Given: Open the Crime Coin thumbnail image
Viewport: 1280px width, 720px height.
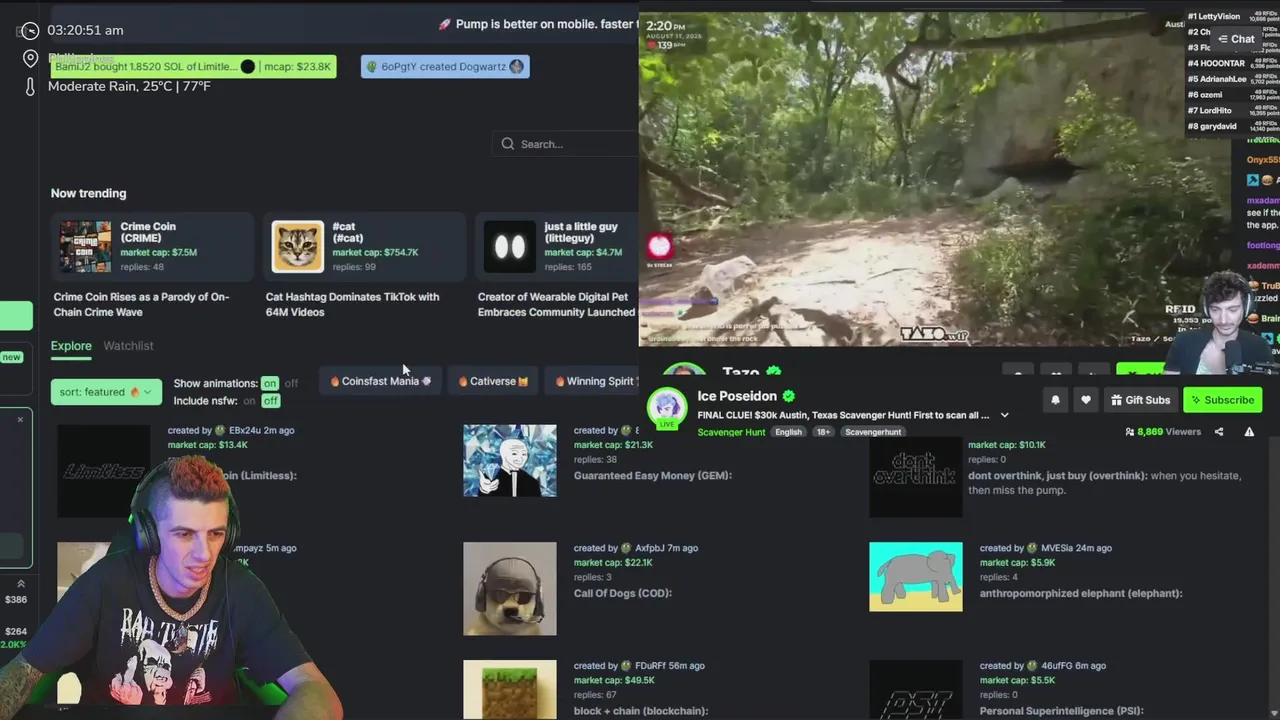Looking at the screenshot, I should coord(85,247).
